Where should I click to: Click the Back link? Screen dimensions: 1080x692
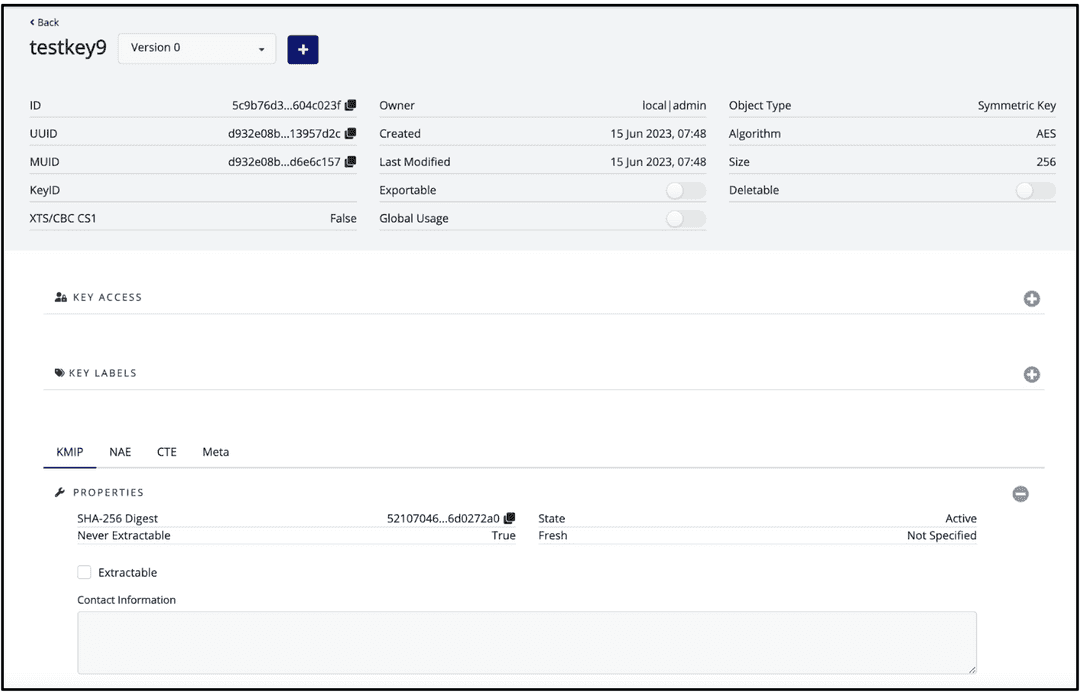coord(43,21)
